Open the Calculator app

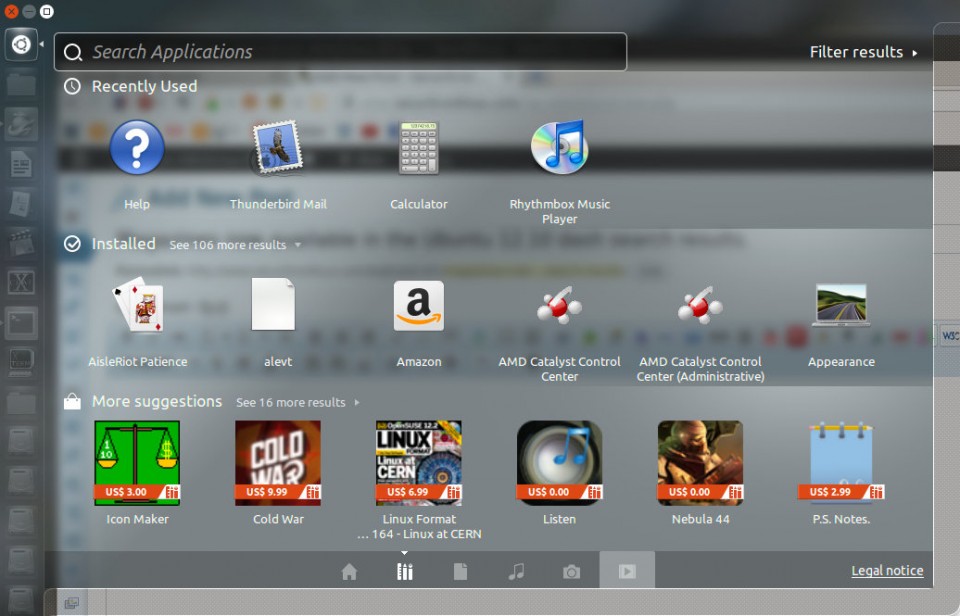419,148
